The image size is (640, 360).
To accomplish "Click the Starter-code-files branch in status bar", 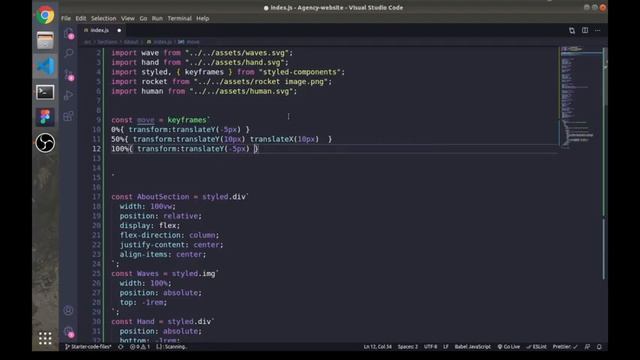I will [x=88, y=347].
